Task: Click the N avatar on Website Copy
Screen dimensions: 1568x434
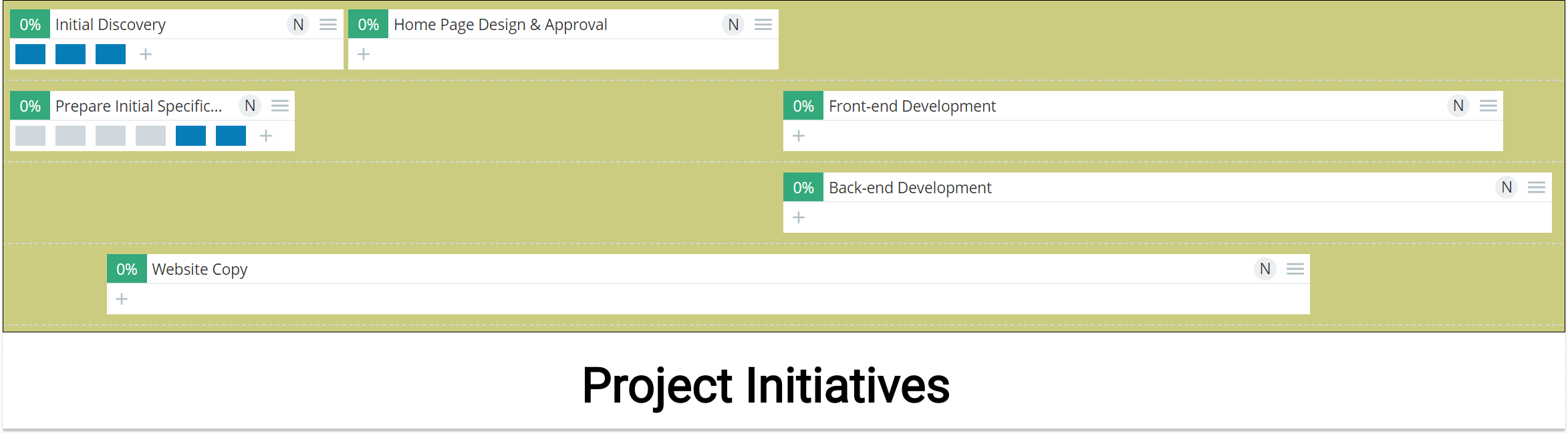Action: coord(1265,269)
